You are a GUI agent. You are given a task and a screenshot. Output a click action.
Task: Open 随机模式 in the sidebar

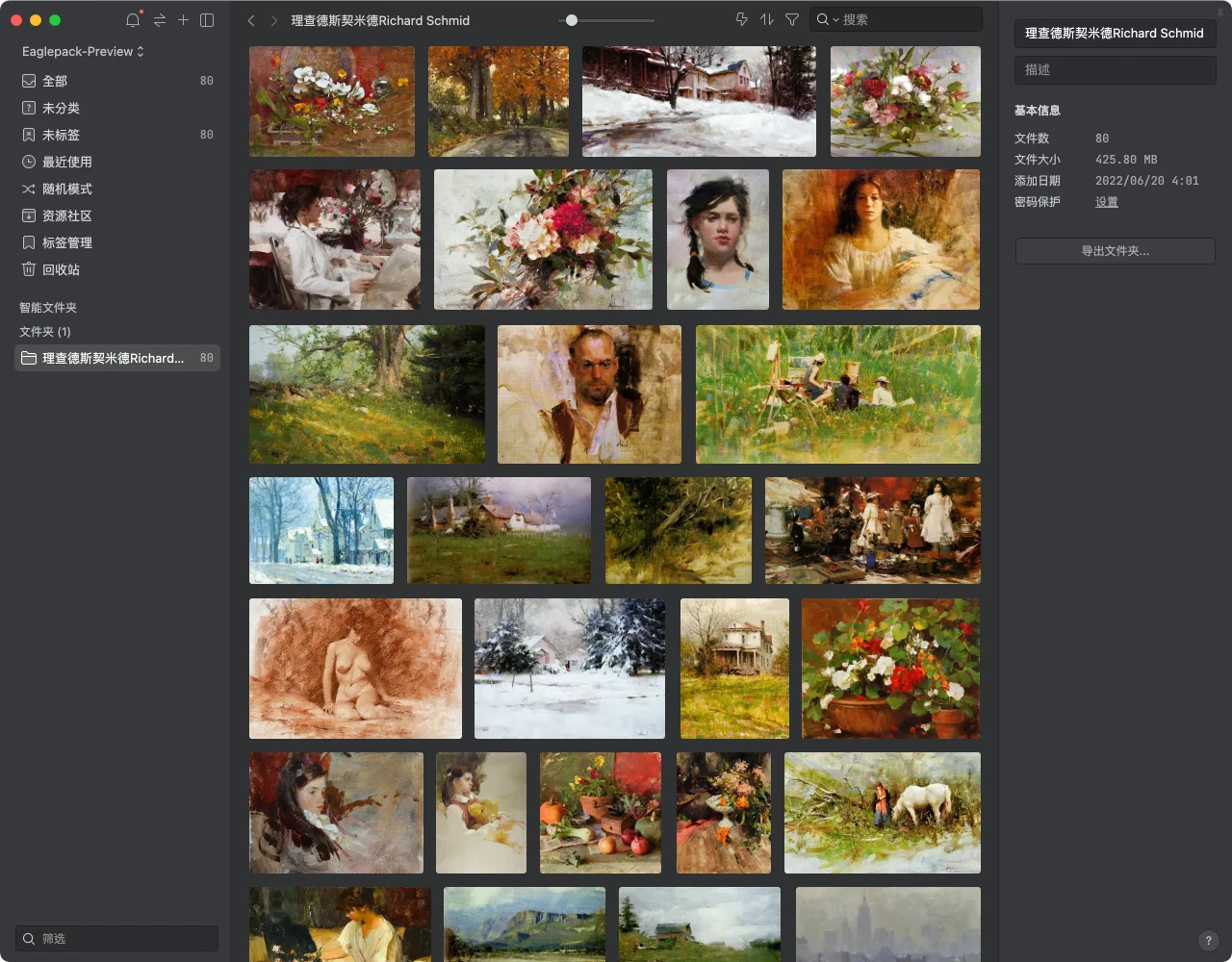pos(117,189)
